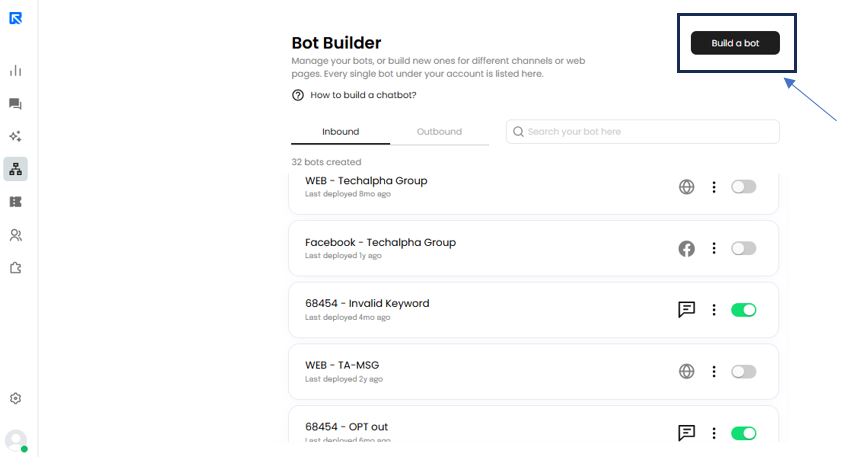Disable the 68454 - Invalid Keyword bot toggle
The height and width of the screenshot is (465, 865).
(x=743, y=310)
